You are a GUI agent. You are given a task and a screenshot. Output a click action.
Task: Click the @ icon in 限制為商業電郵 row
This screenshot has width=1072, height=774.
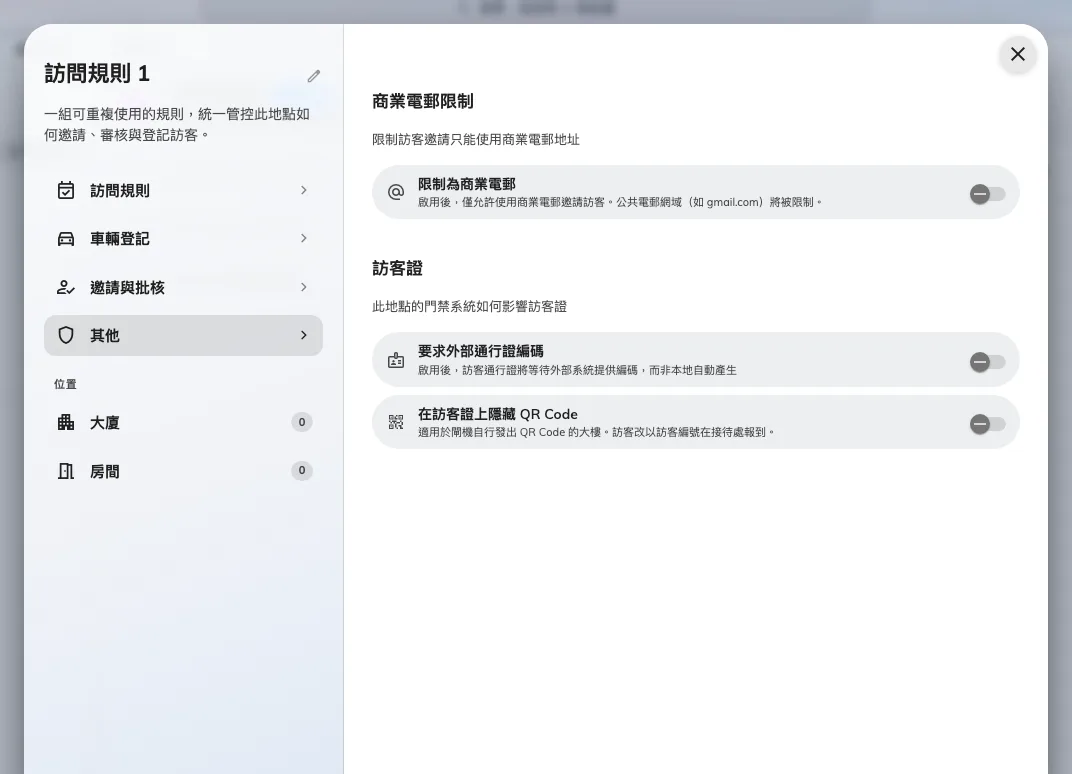point(396,192)
